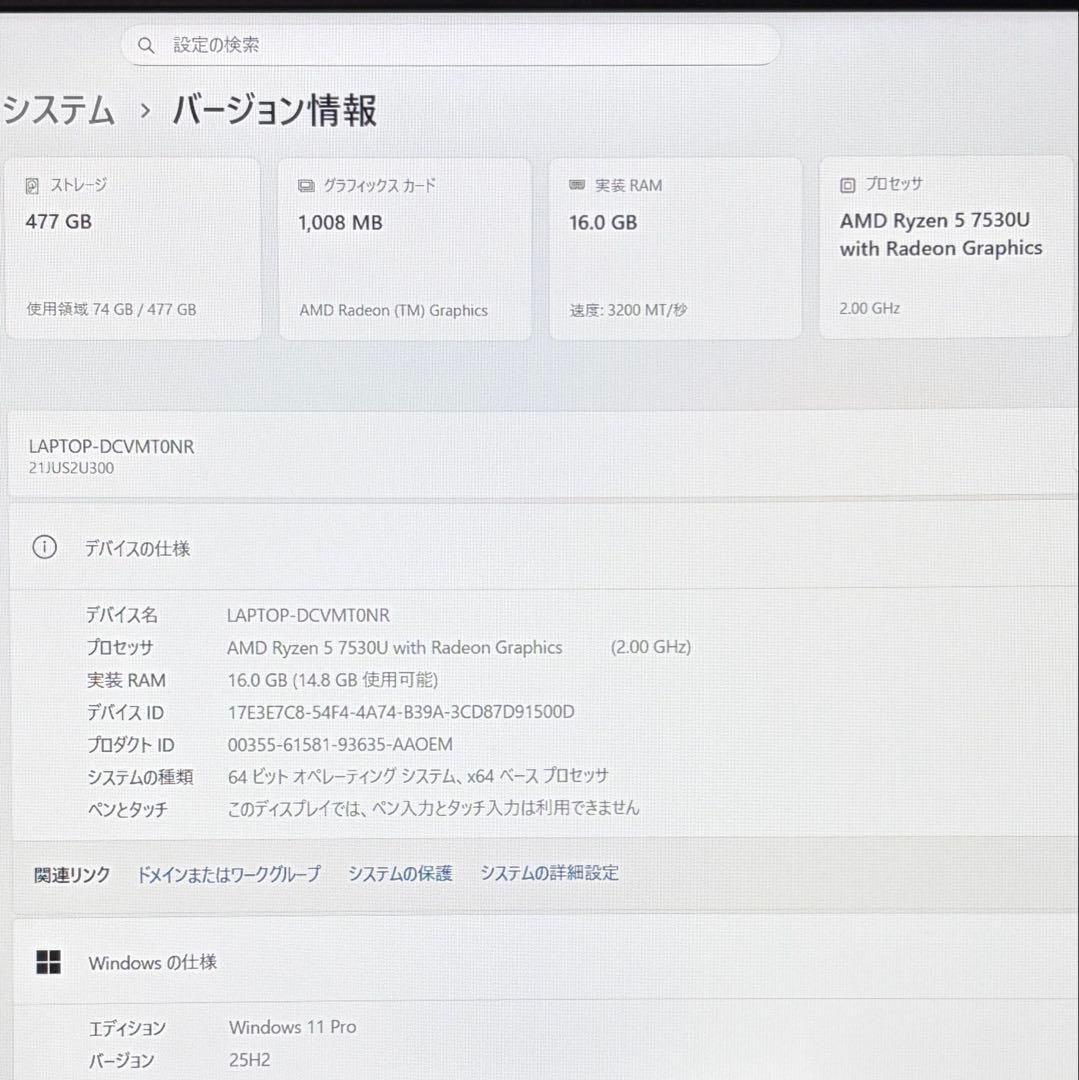Click the Windows logo beside Windows の仕様
The image size is (1079, 1080).
[x=48, y=962]
